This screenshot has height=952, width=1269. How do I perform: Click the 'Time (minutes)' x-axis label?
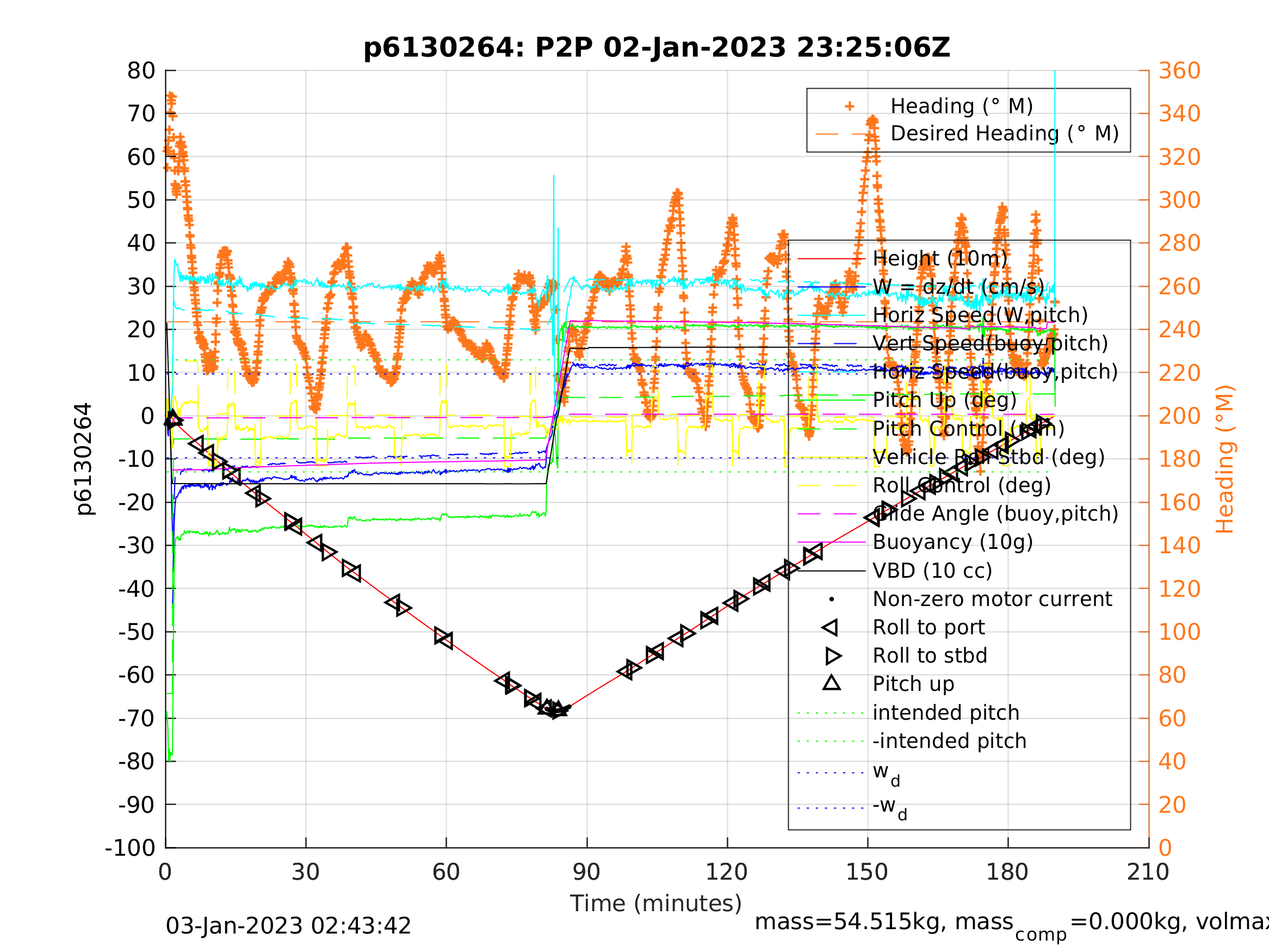tap(656, 904)
